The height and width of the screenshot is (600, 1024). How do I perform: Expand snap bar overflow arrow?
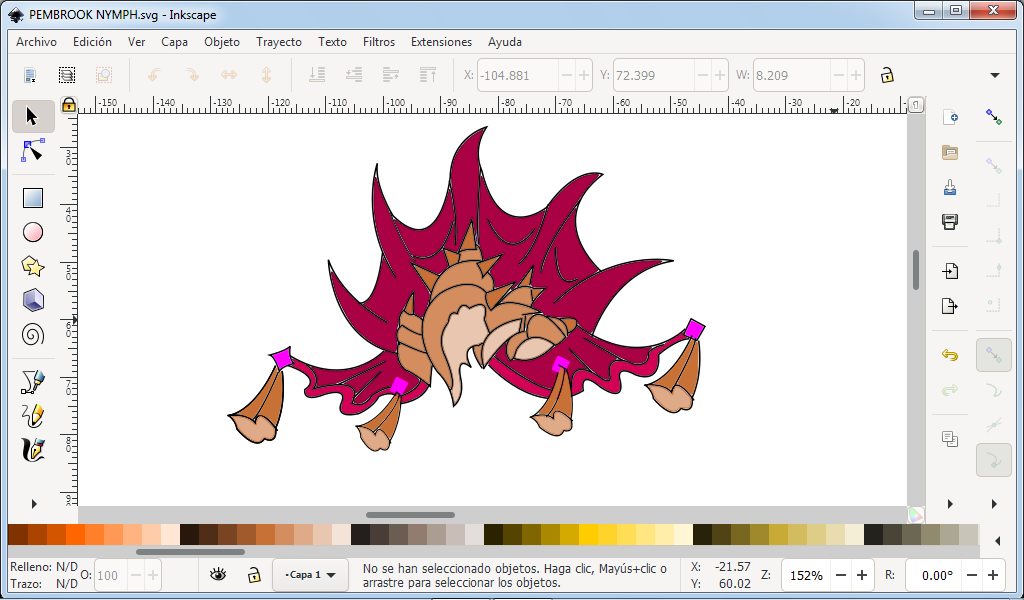point(994,503)
